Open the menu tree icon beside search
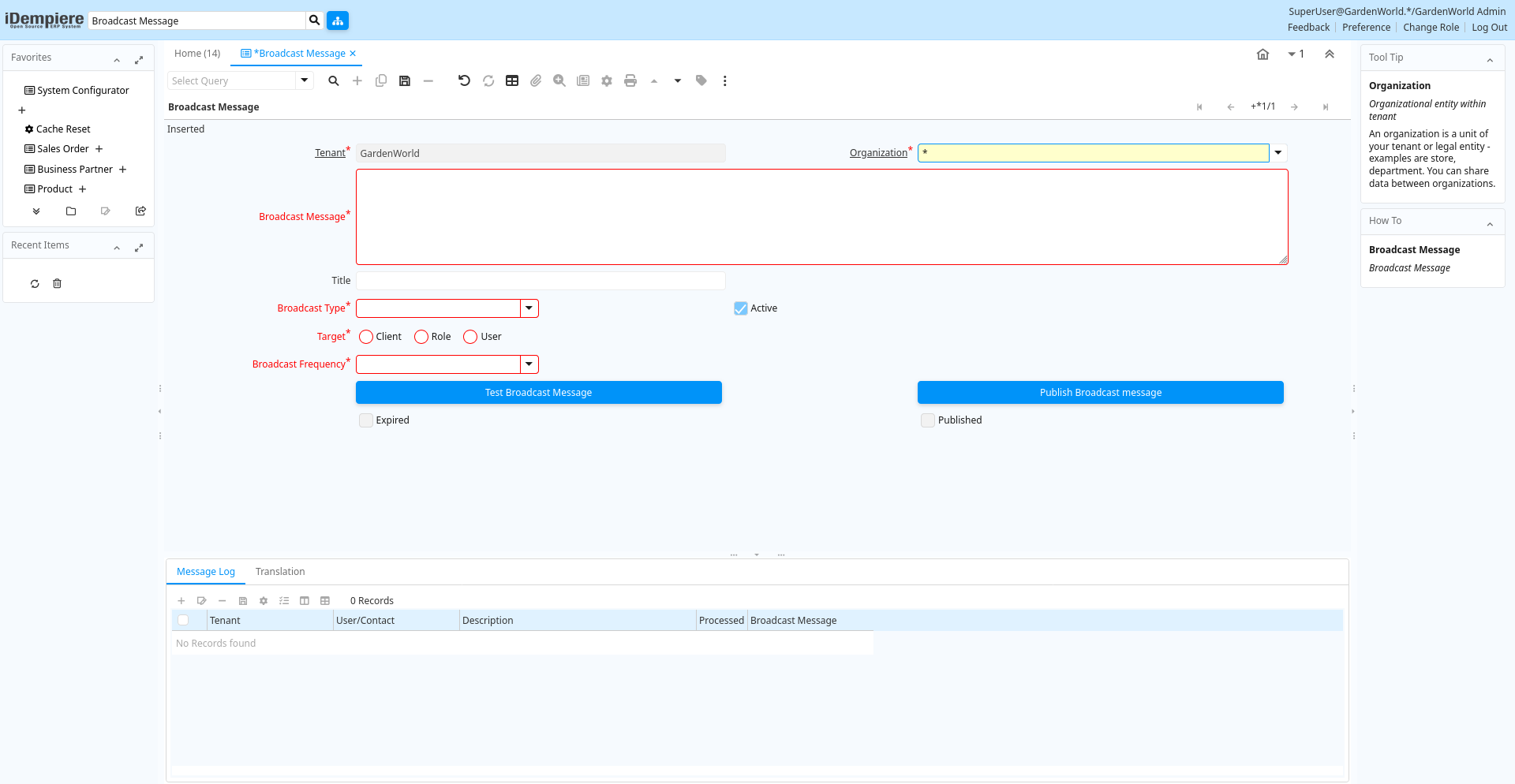This screenshot has height=784, width=1515. 338,21
